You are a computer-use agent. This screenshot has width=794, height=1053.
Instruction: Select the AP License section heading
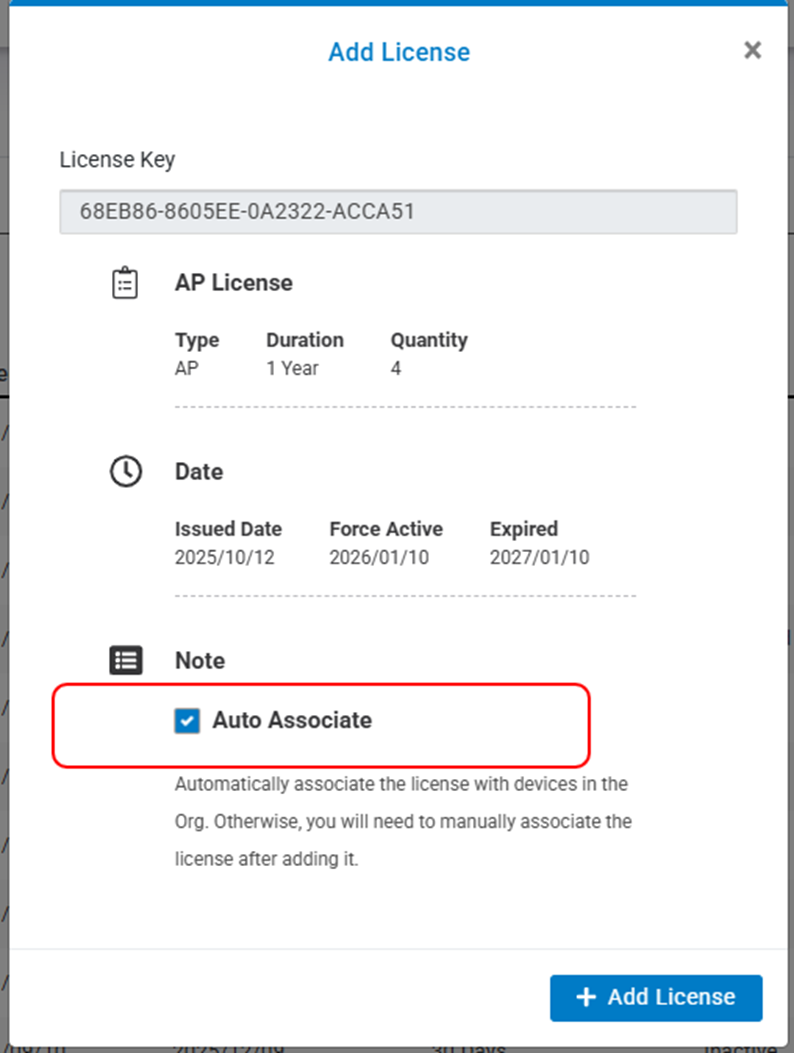(233, 283)
